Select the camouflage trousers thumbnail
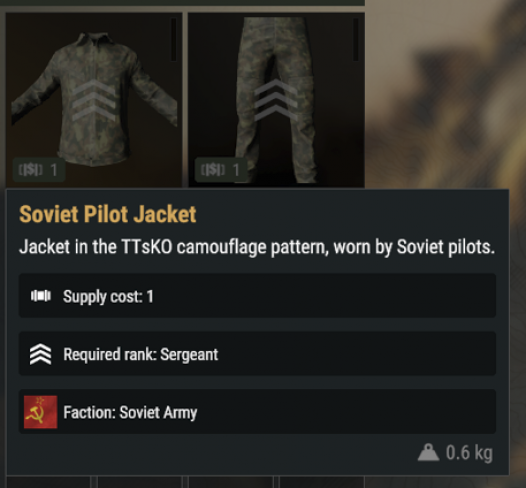The width and height of the screenshot is (526, 488). (x=276, y=100)
